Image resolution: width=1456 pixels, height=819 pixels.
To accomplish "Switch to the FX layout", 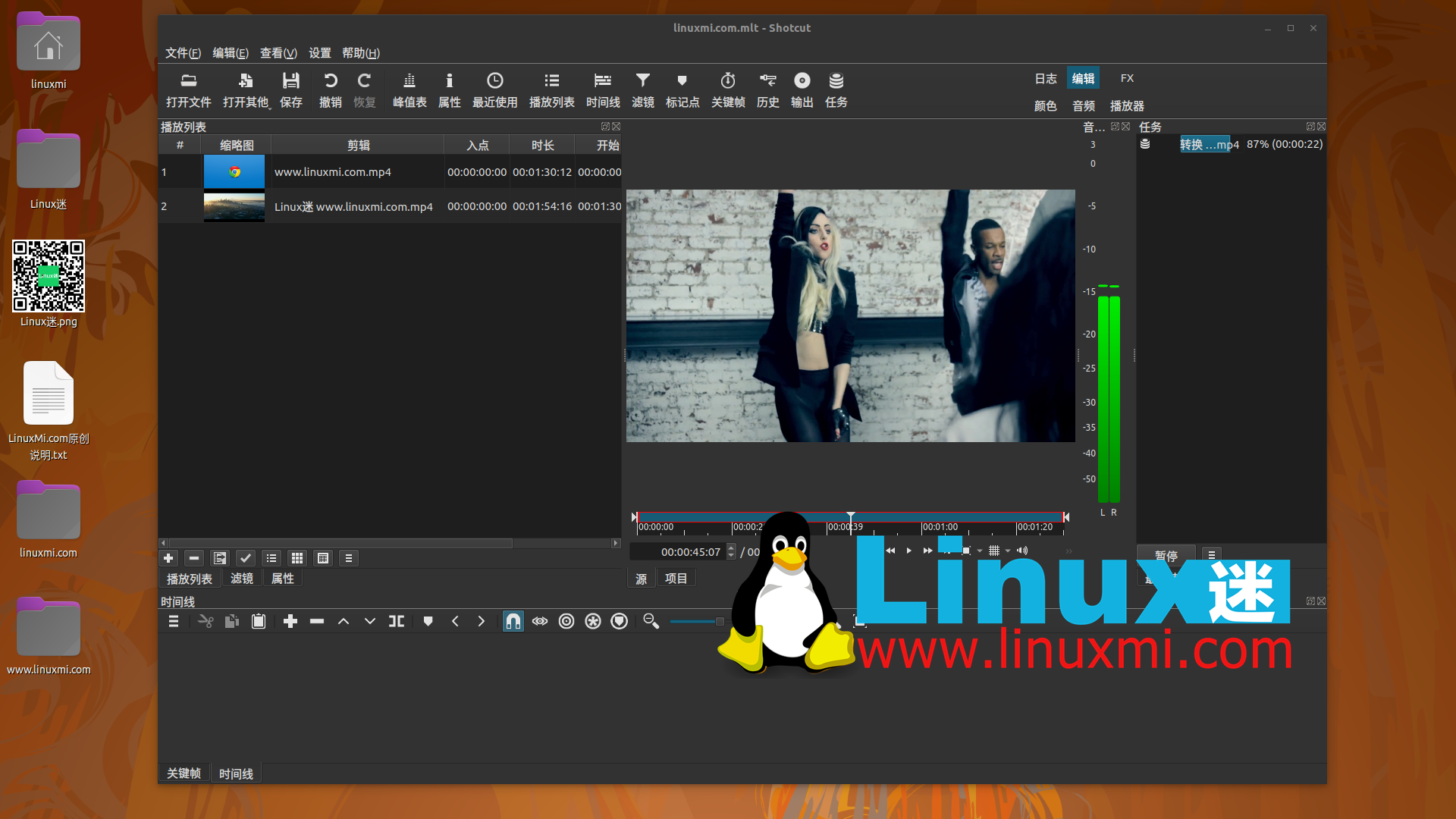I will tap(1128, 78).
